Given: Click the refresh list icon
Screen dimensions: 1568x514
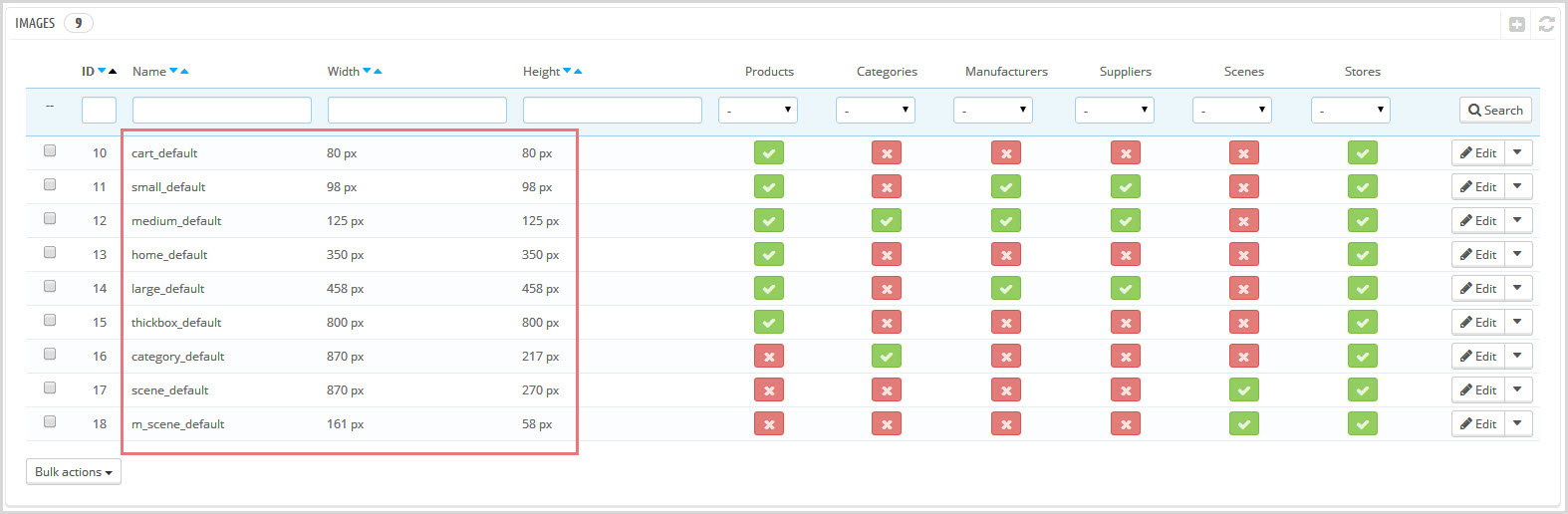Looking at the screenshot, I should 1546,24.
